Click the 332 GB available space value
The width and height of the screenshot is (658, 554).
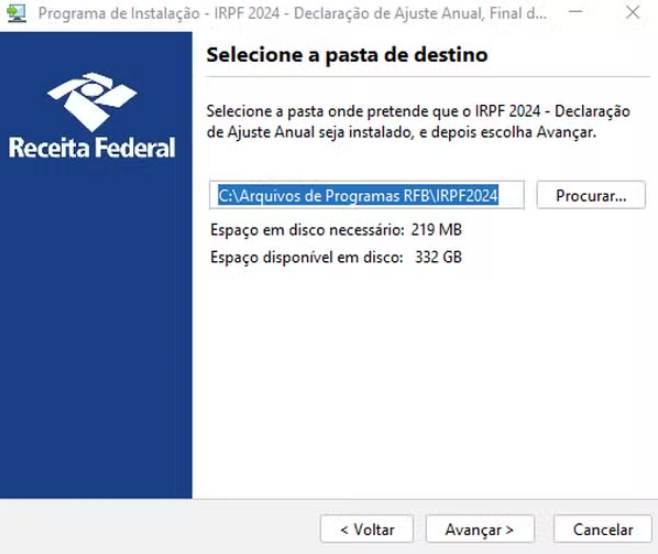[437, 257]
